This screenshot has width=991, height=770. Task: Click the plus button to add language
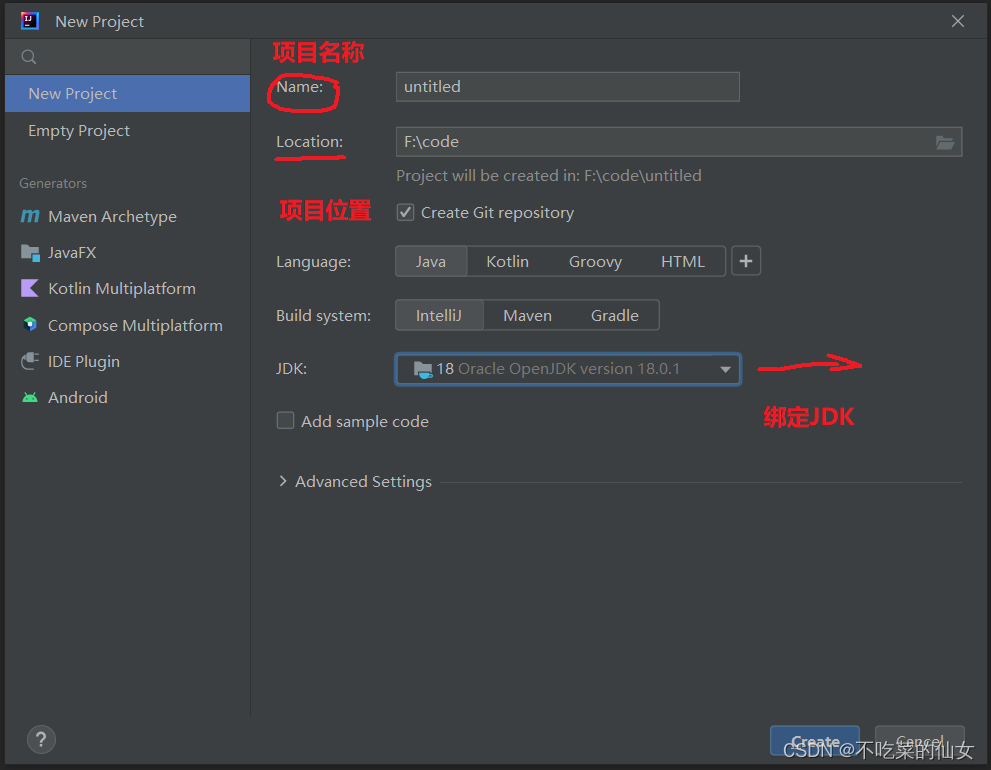coord(746,261)
